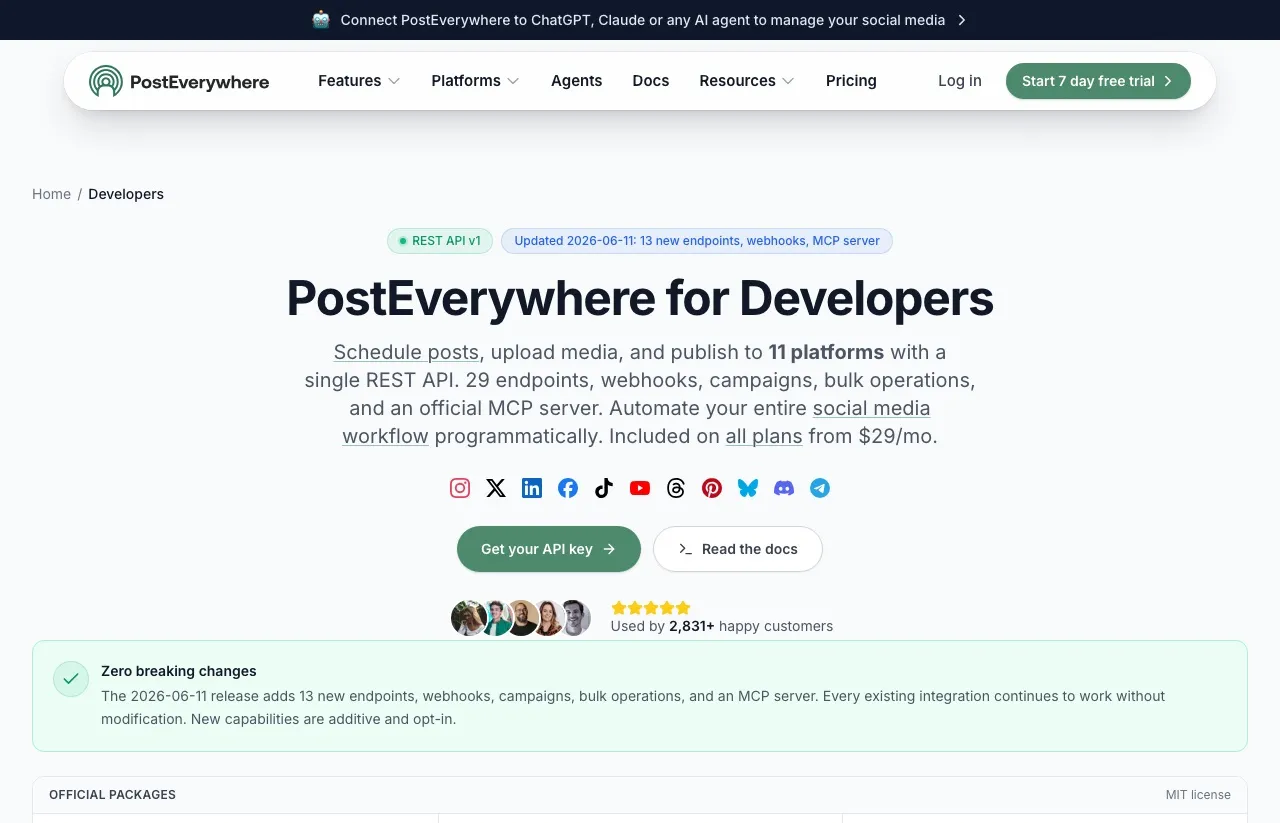The width and height of the screenshot is (1280, 823).
Task: Open the Agents nav item
Action: point(576,81)
